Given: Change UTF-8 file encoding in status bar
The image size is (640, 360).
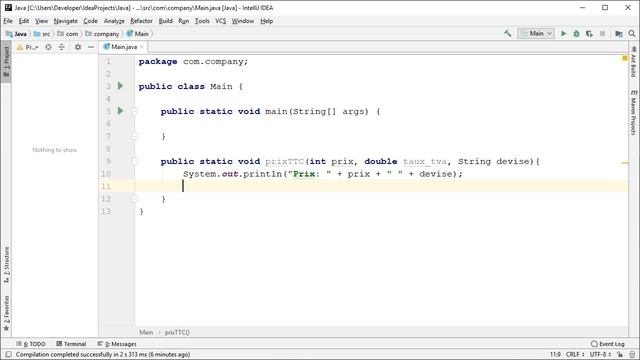Looking at the screenshot, I should 600,354.
